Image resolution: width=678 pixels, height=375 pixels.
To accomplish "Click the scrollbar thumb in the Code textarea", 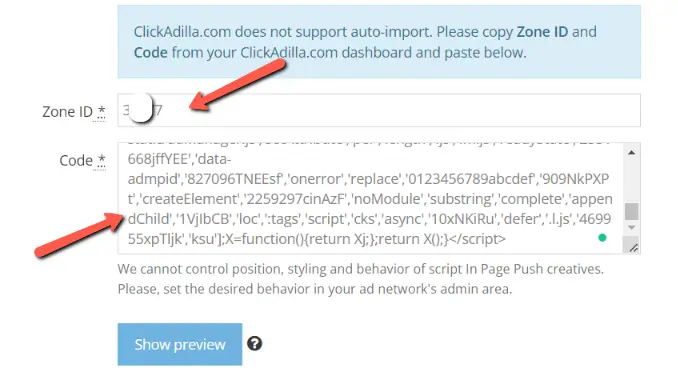I will [x=631, y=212].
